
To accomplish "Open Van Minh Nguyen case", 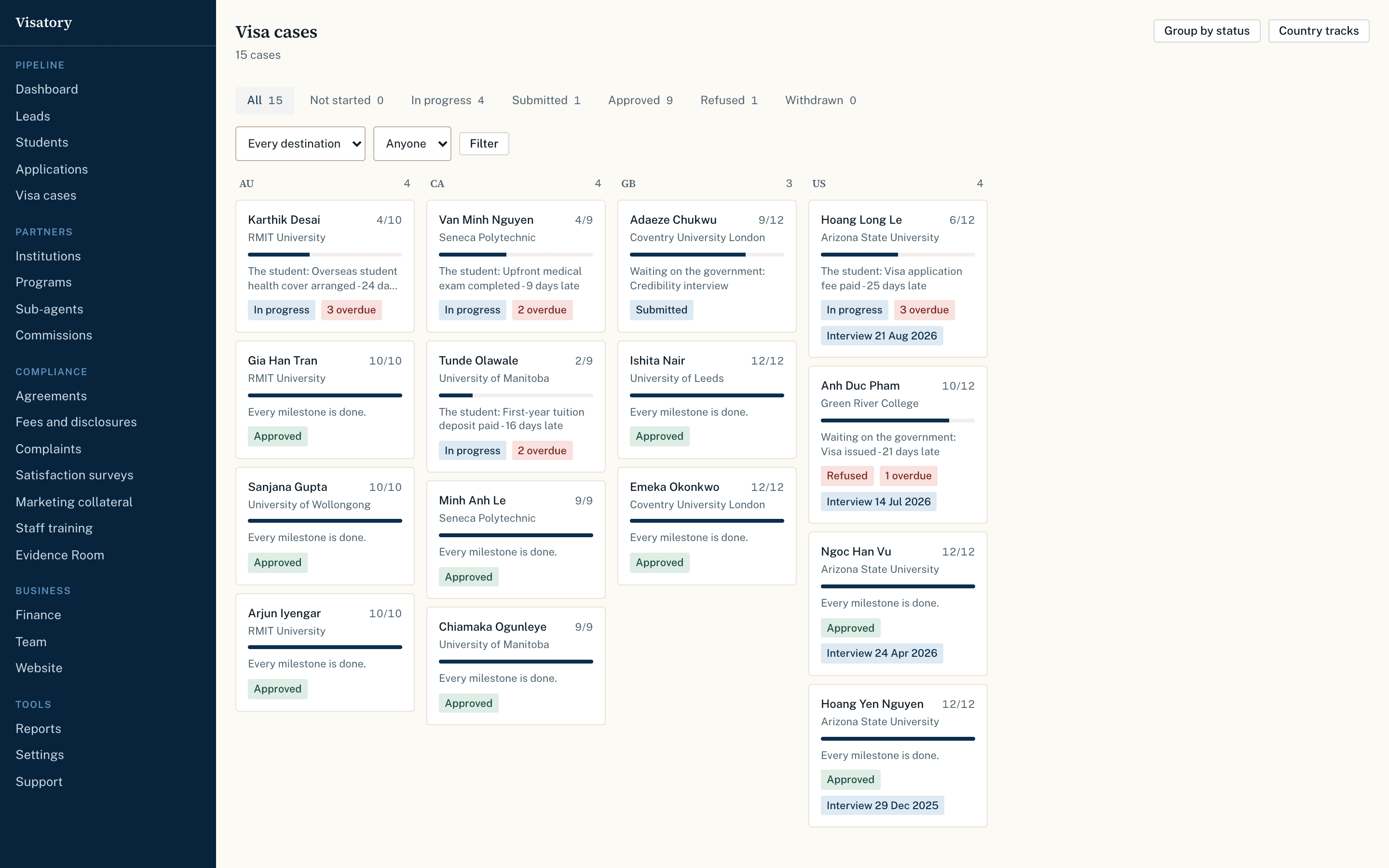I will (516, 266).
